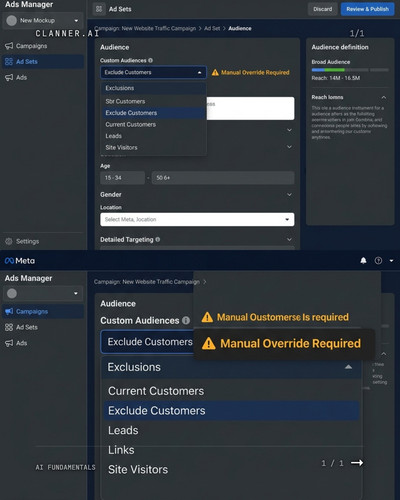Click info icon next to small Custom Audiences label
The height and width of the screenshot is (500, 400).
(x=150, y=60)
